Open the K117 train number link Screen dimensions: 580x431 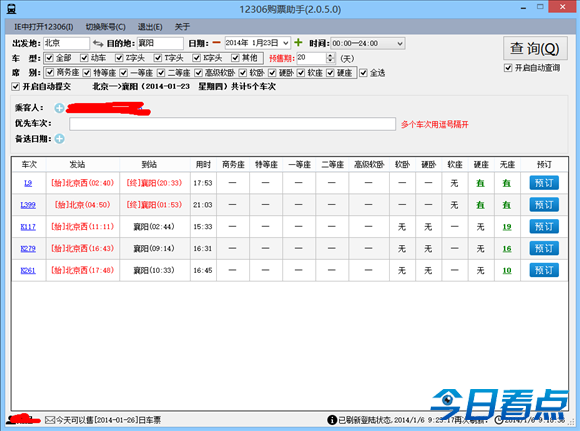28,226
